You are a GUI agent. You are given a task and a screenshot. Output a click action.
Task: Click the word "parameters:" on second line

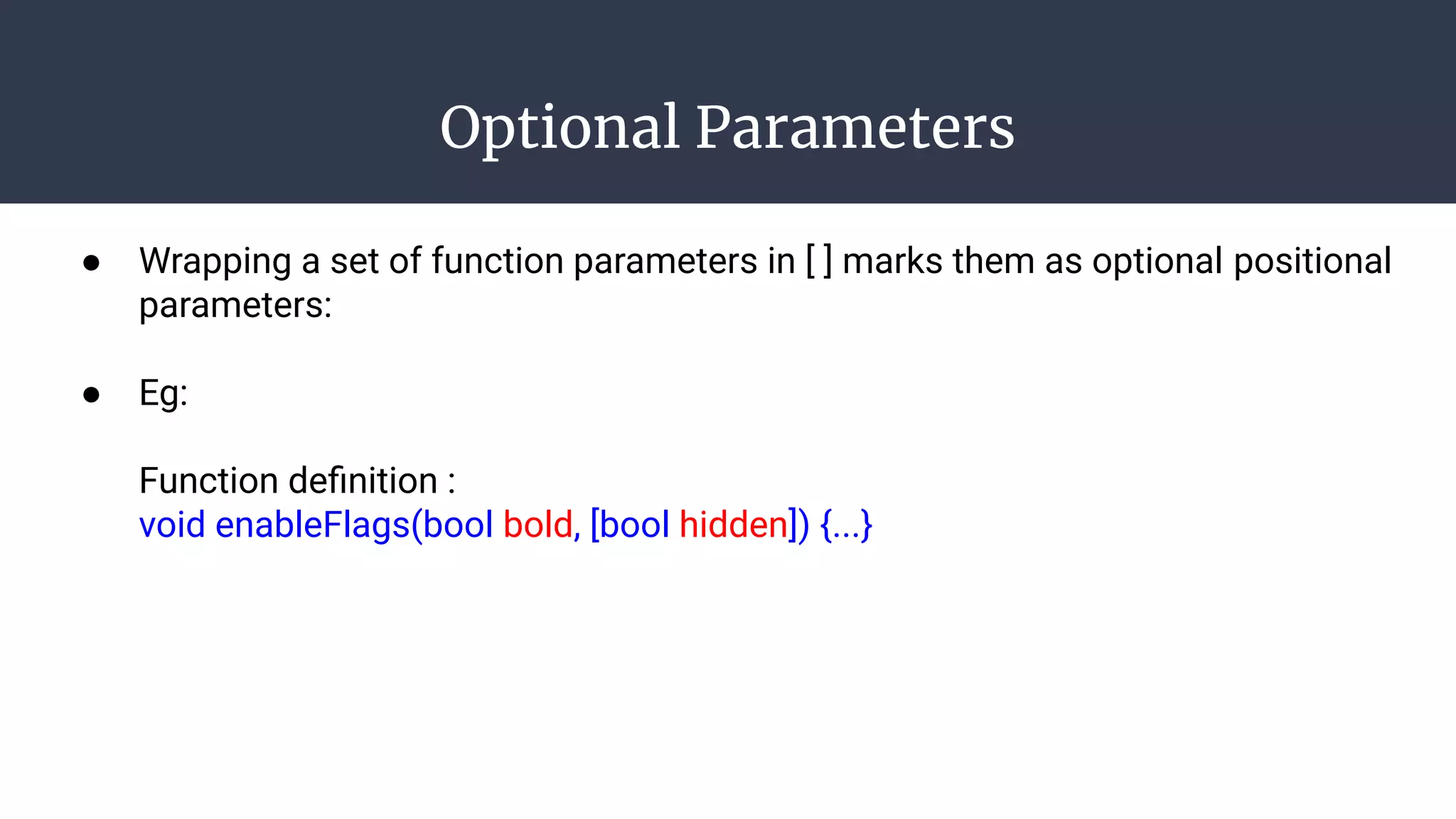(x=235, y=305)
